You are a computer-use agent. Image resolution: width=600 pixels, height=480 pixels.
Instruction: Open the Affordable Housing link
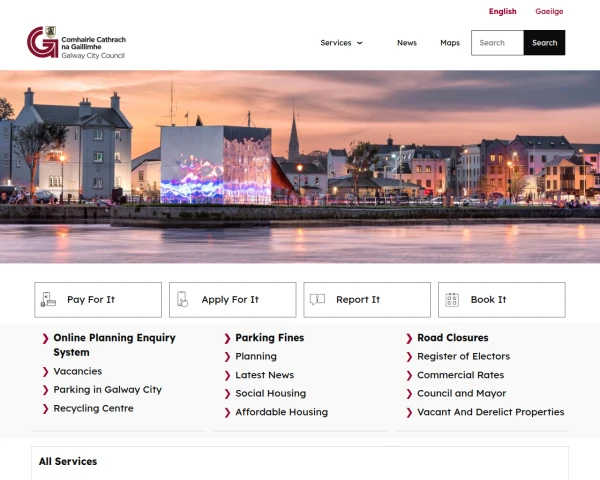tap(281, 412)
